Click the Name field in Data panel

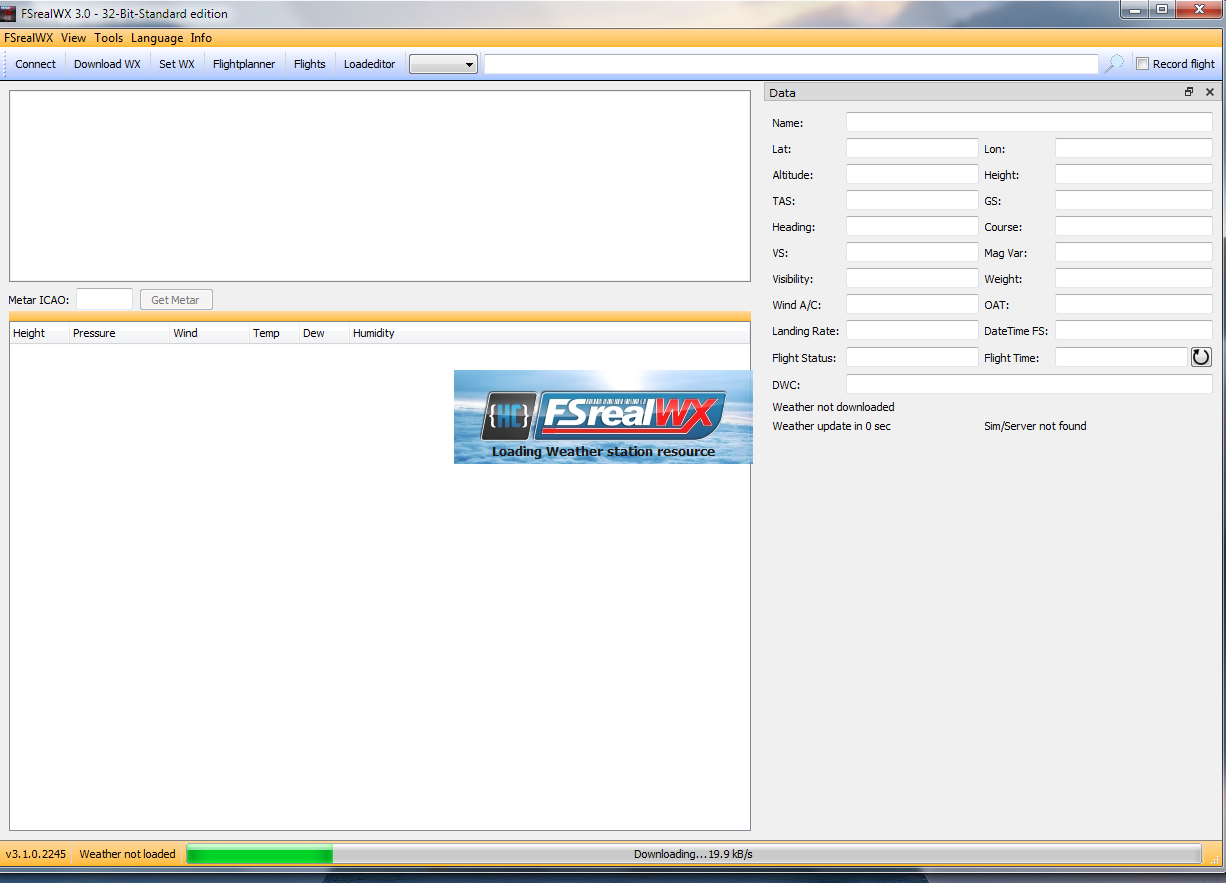pyautogui.click(x=1029, y=122)
